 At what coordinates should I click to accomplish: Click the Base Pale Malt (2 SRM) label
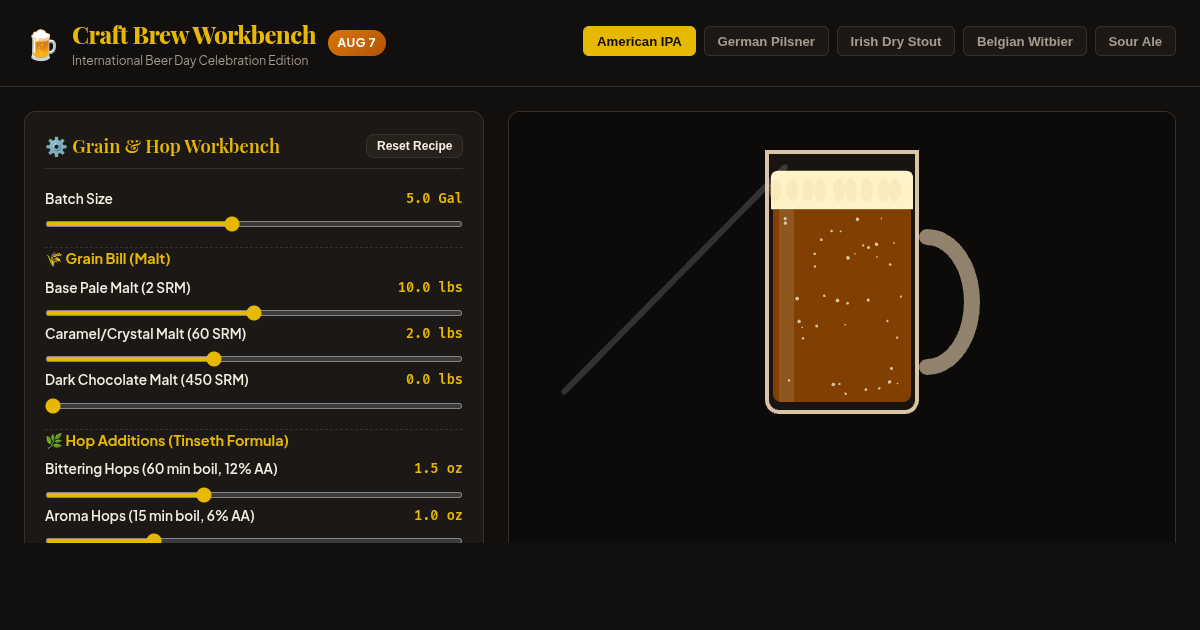click(118, 288)
